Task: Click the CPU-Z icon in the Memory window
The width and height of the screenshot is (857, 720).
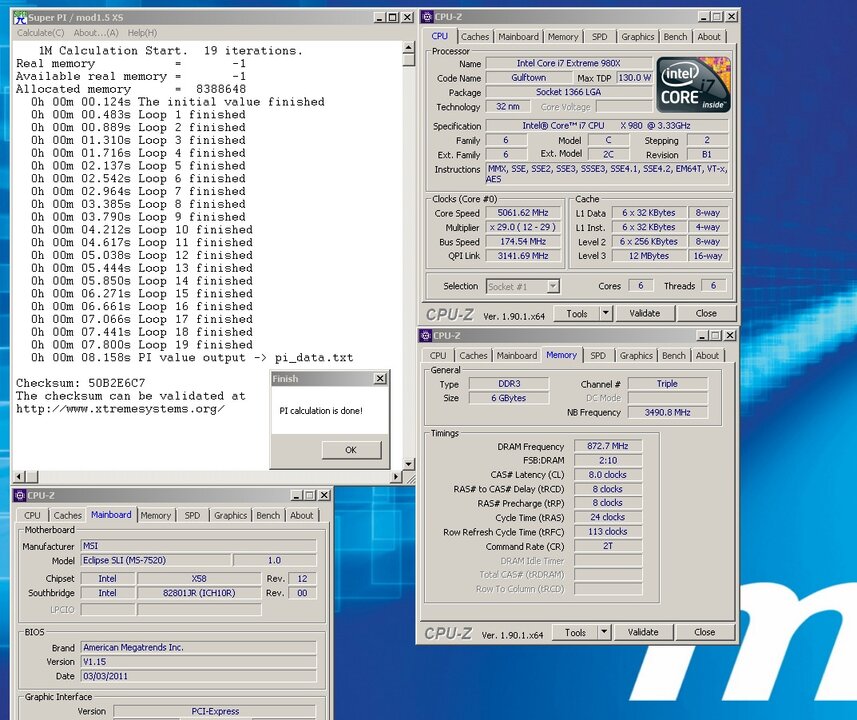Action: 426,336
